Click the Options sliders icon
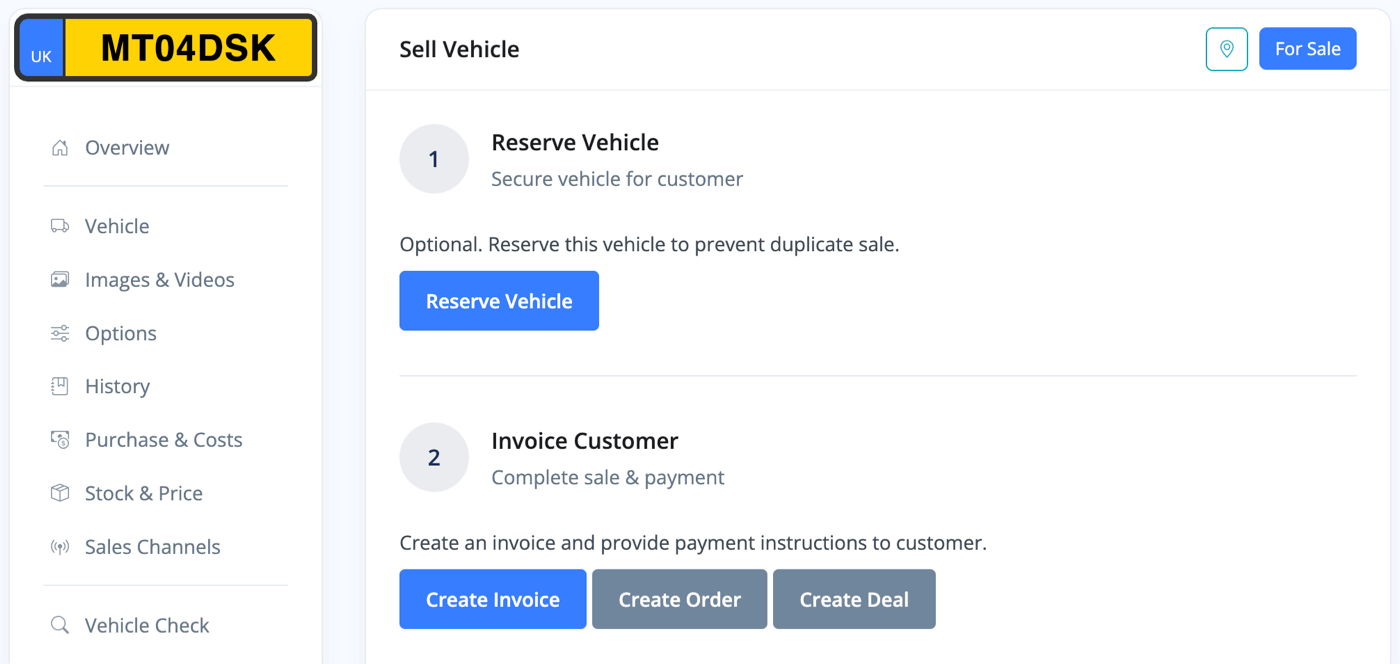Screen dimensions: 1400x664 pos(60,333)
